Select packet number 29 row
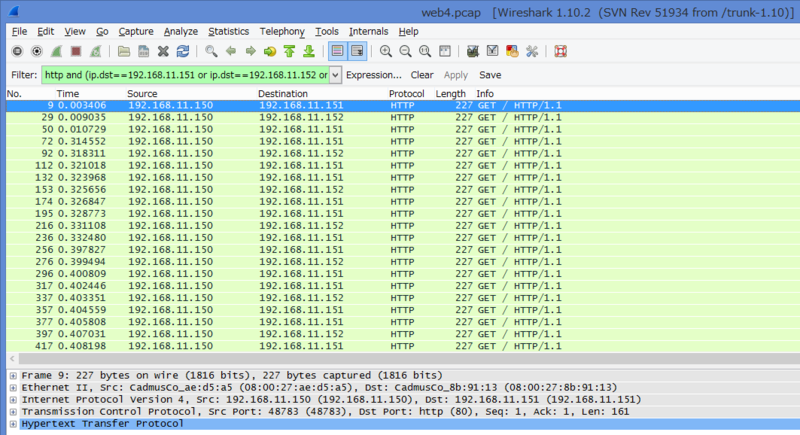Viewport: 800px width, 435px height. pos(403,117)
